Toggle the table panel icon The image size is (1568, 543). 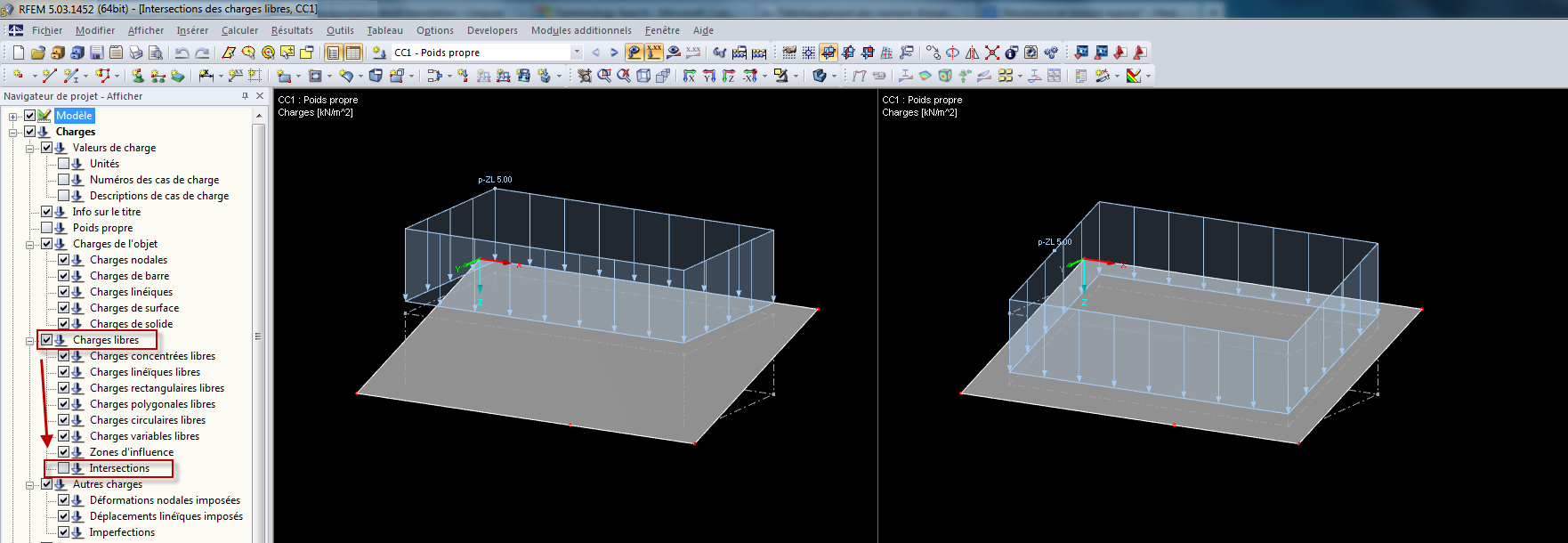[x=353, y=53]
